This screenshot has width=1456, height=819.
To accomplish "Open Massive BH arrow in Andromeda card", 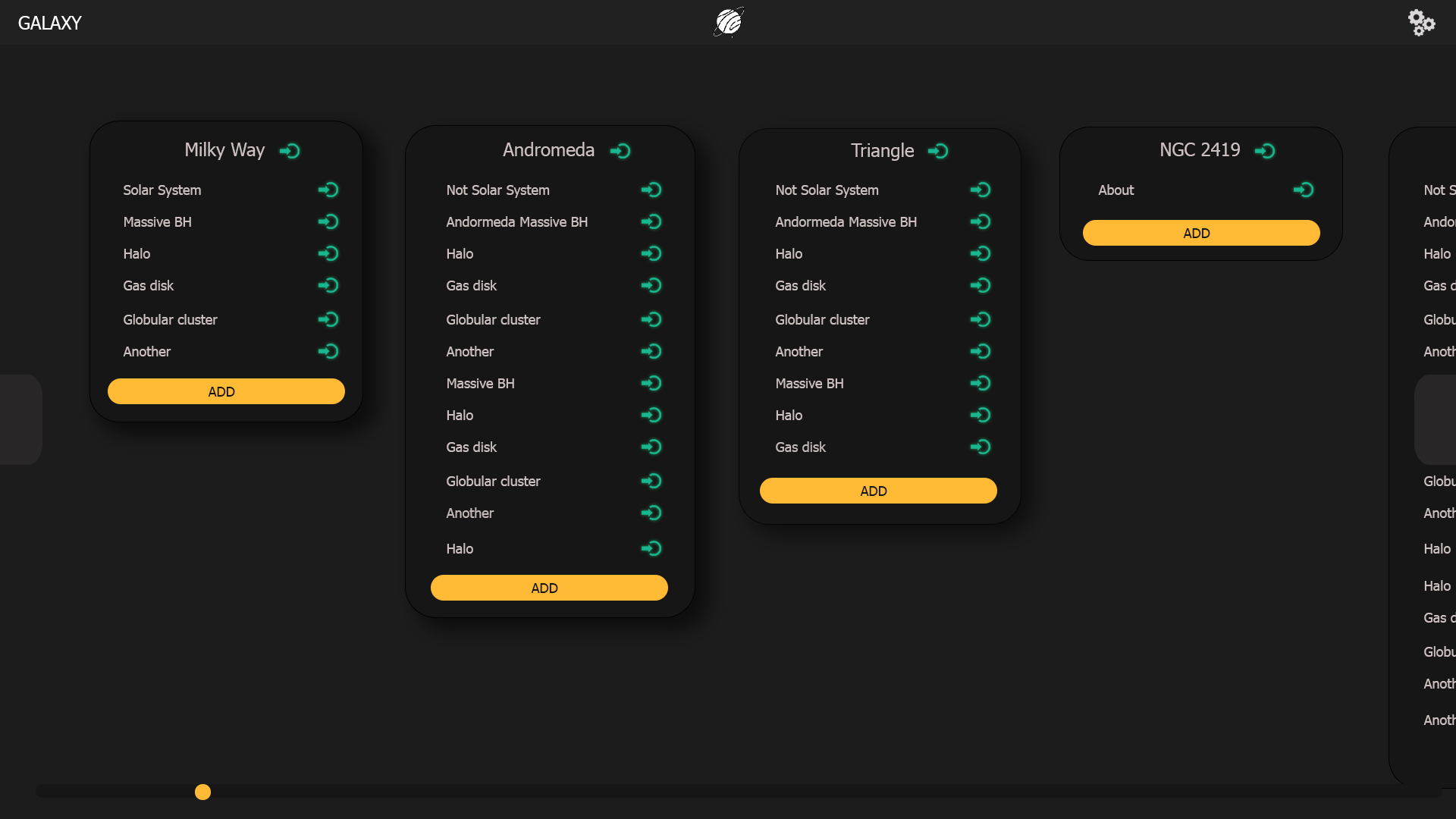I will coord(651,383).
